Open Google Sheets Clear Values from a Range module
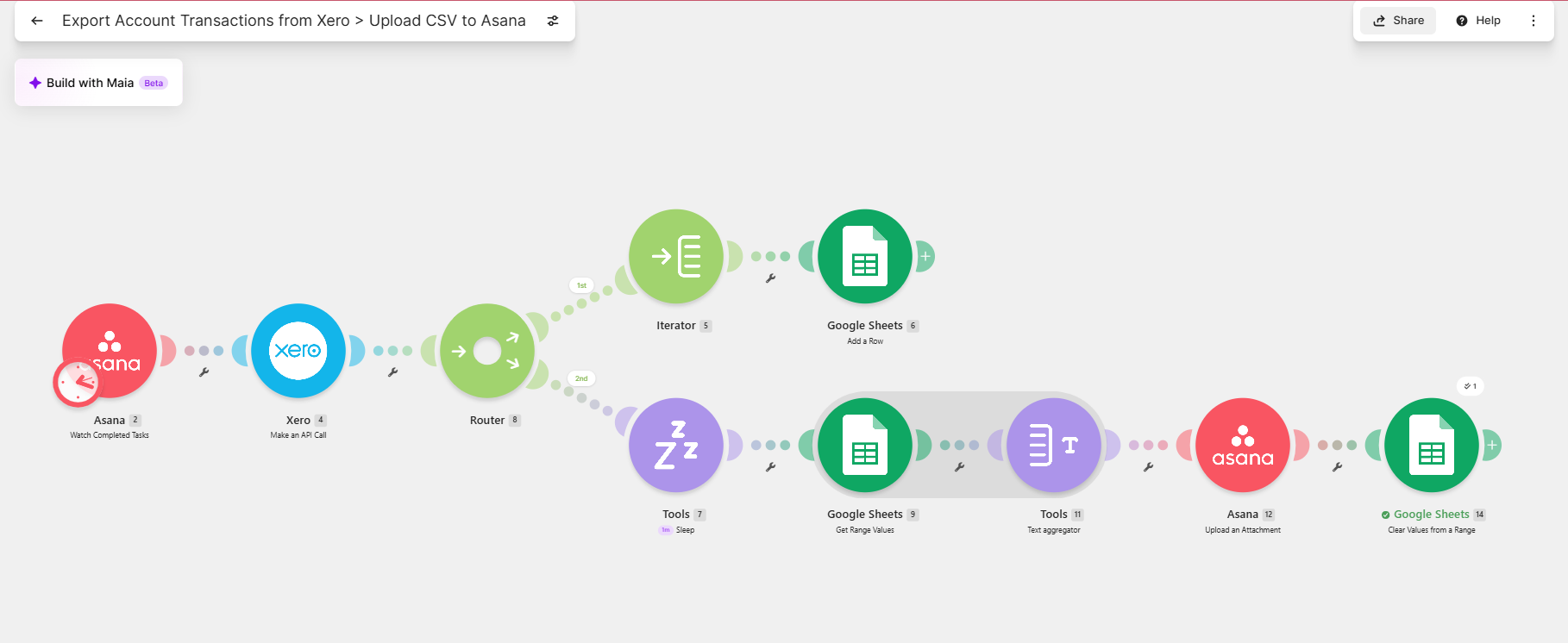The image size is (1568, 643). (1432, 445)
